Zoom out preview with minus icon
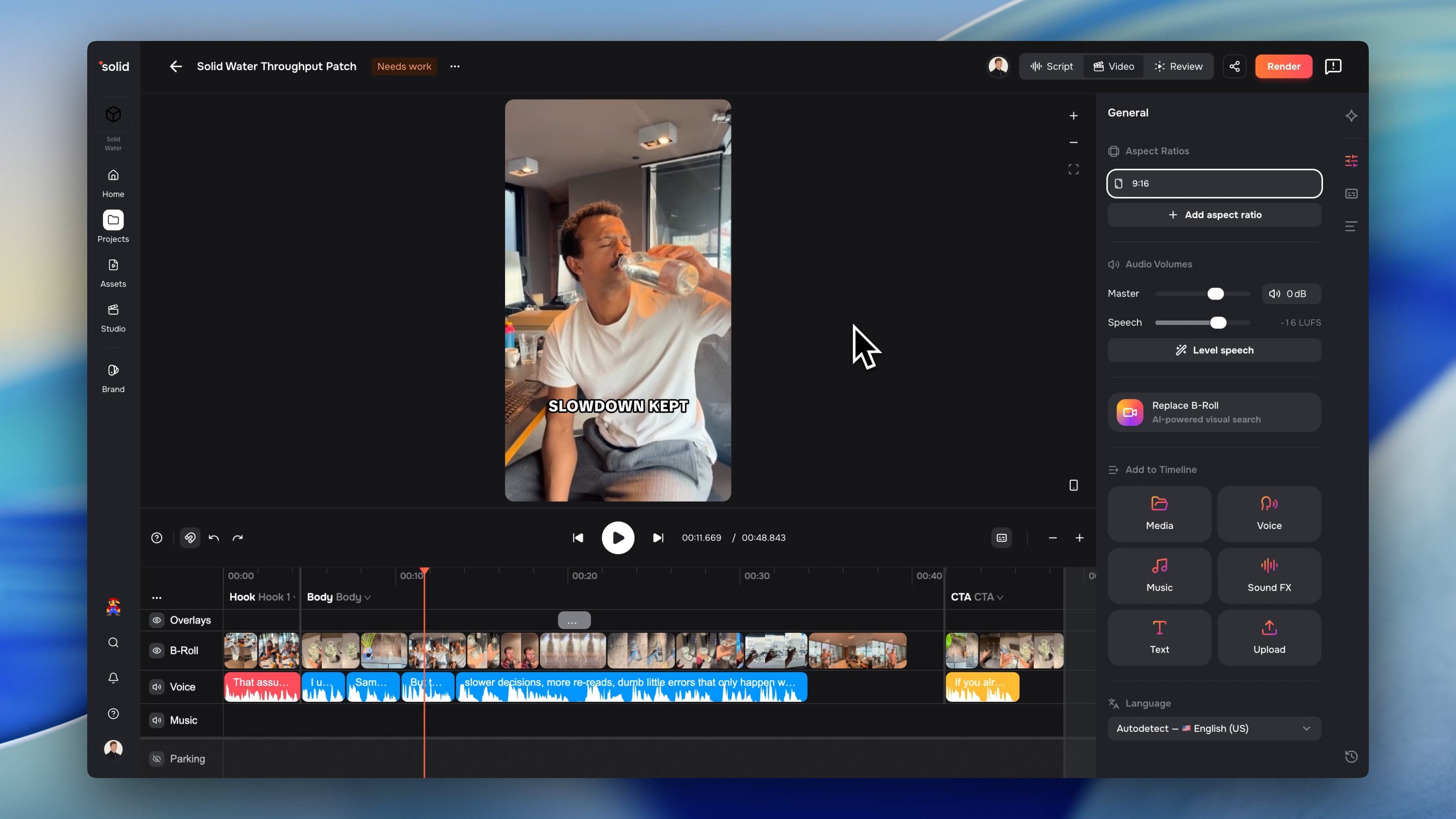This screenshot has height=819, width=1456. click(1073, 143)
